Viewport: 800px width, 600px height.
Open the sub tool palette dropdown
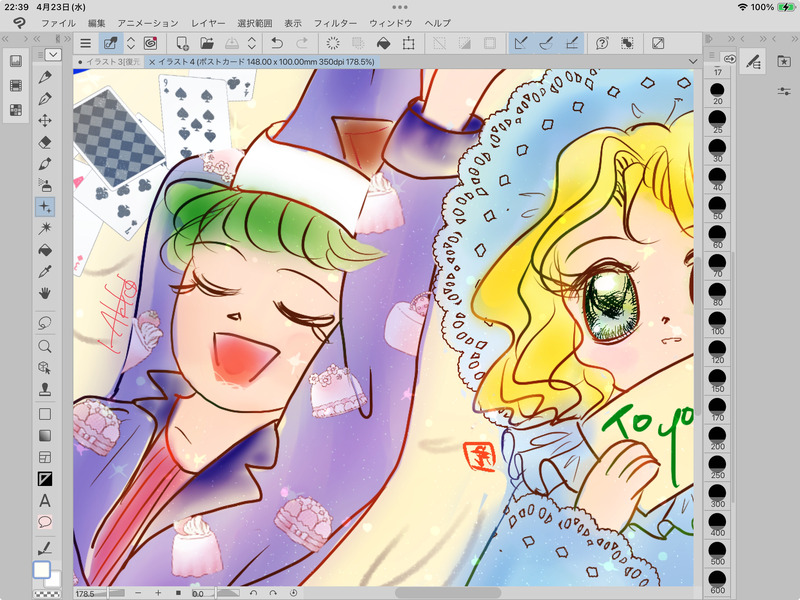(x=53, y=55)
